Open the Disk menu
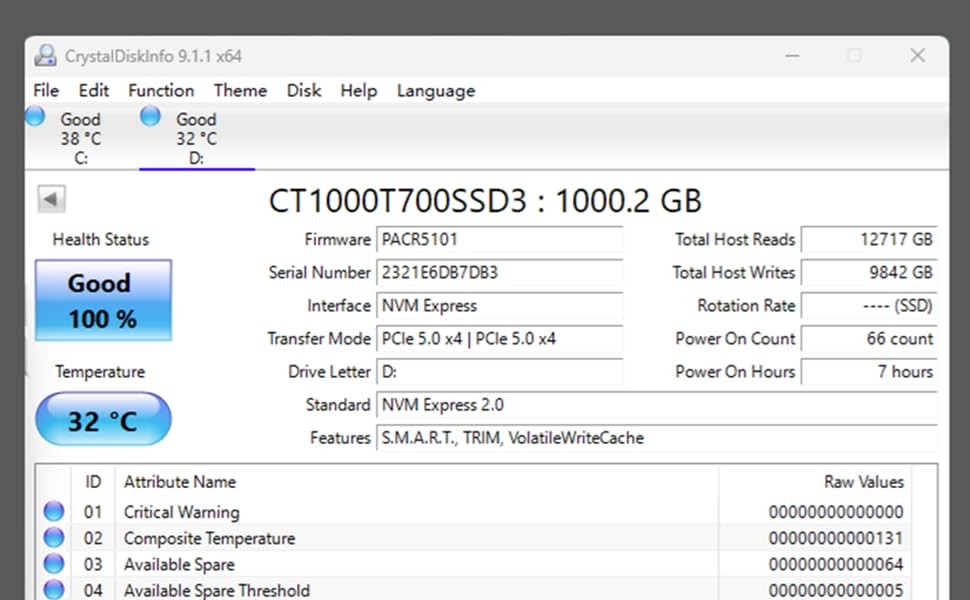Viewport: 970px width, 600px height. click(x=304, y=90)
